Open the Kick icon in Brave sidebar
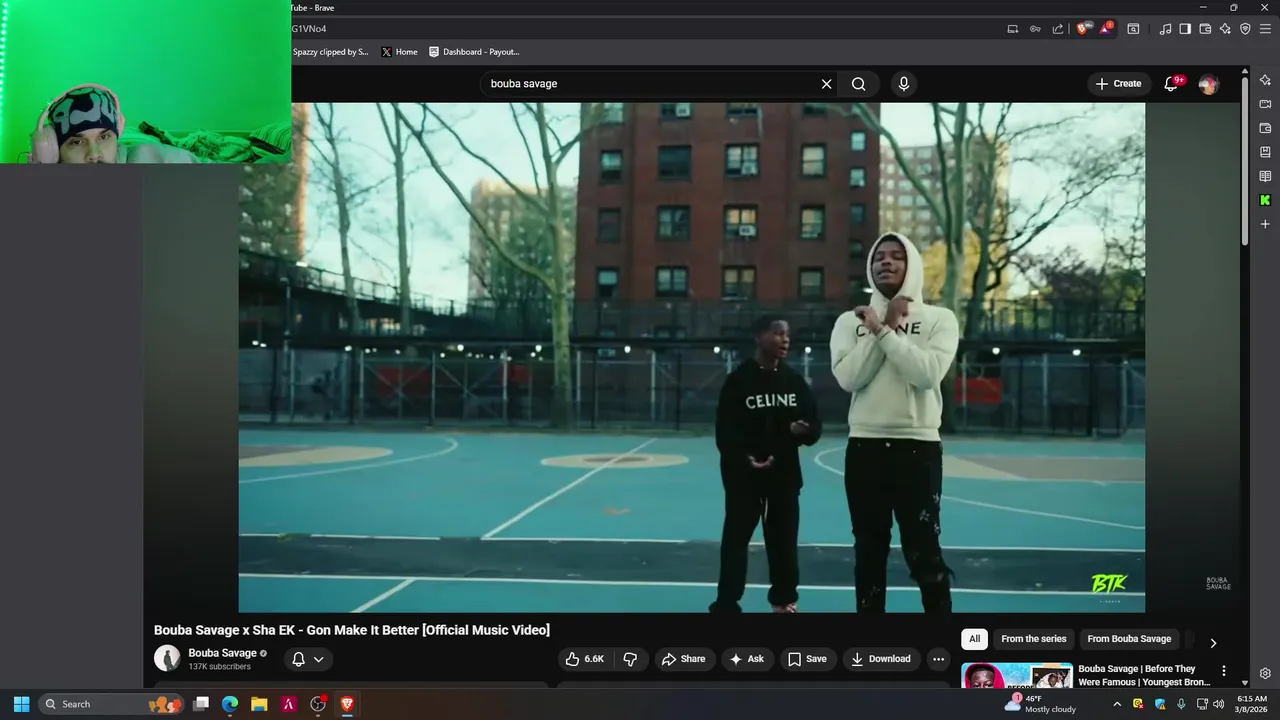This screenshot has width=1280, height=720. [1265, 200]
